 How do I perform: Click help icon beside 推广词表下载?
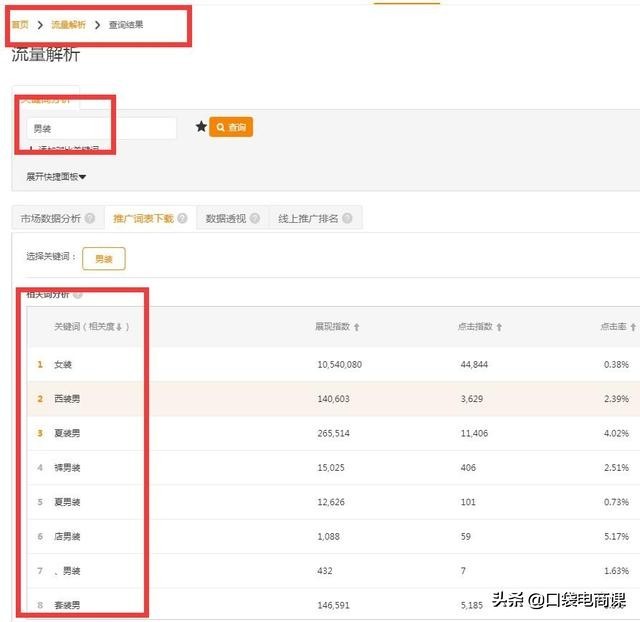click(x=182, y=218)
